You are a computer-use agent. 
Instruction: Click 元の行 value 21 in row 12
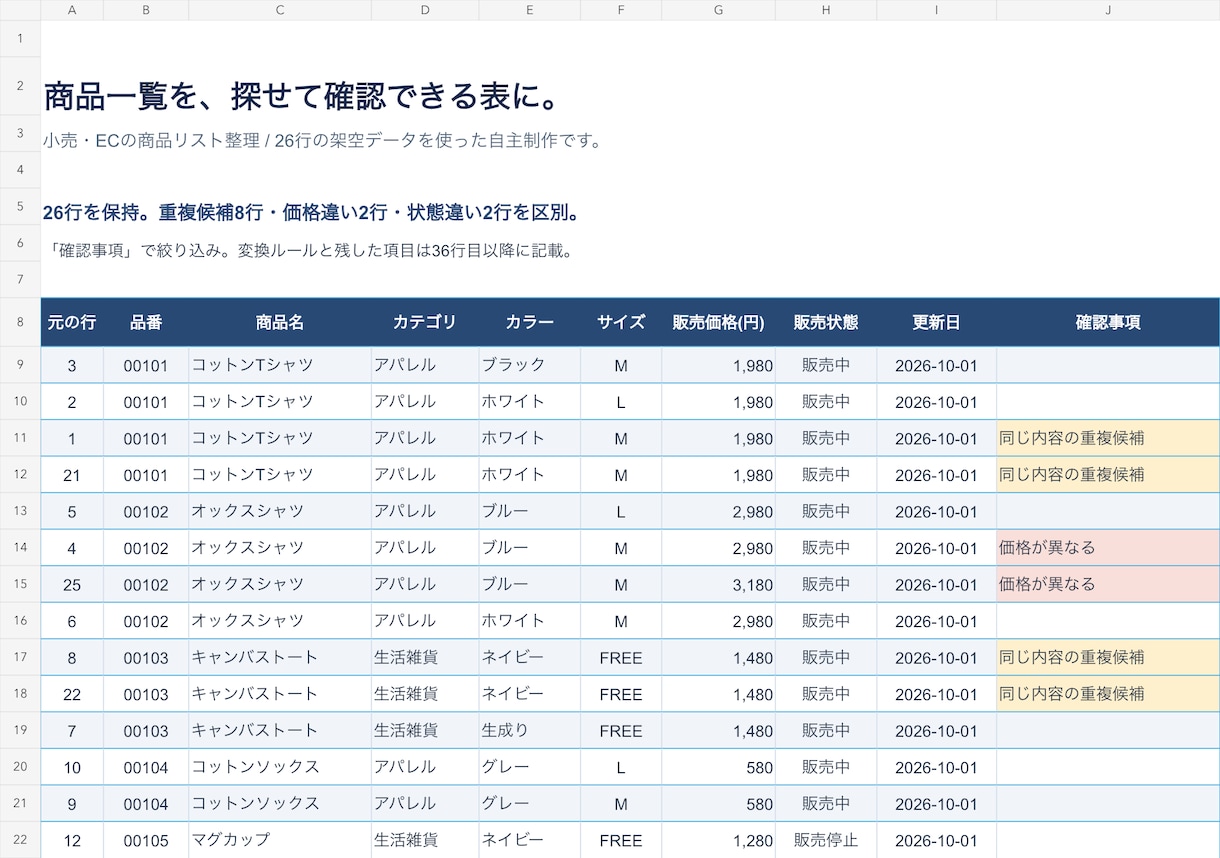72,475
